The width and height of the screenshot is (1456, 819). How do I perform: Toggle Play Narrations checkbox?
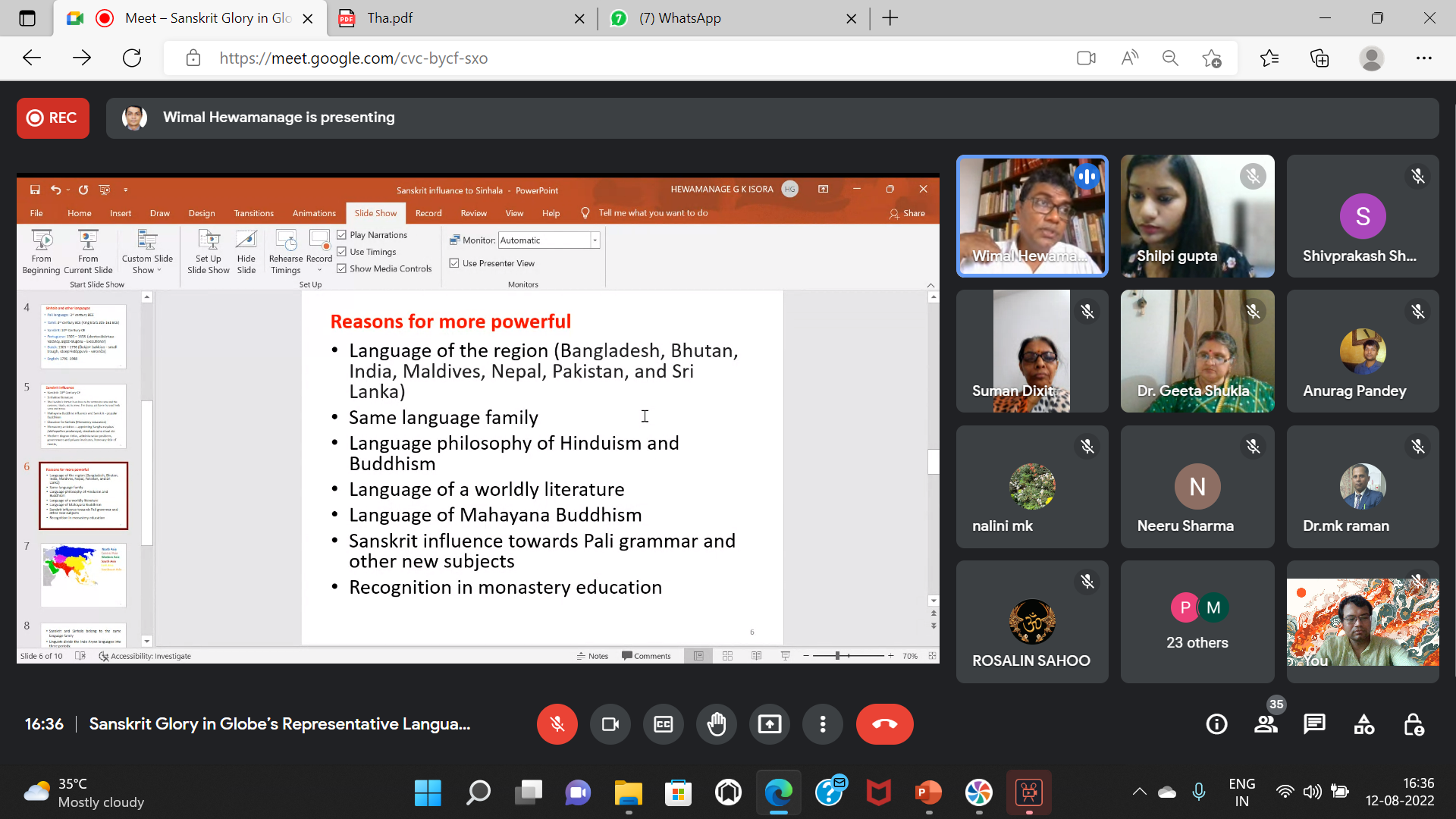pyautogui.click(x=342, y=235)
